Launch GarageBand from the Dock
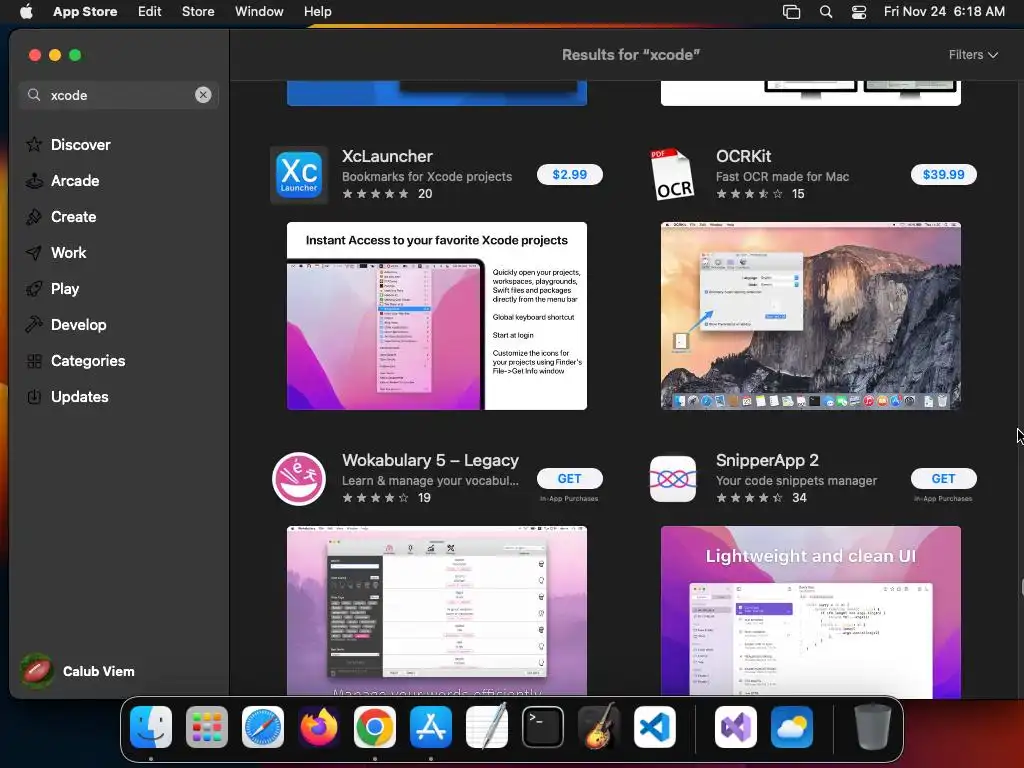 599,727
